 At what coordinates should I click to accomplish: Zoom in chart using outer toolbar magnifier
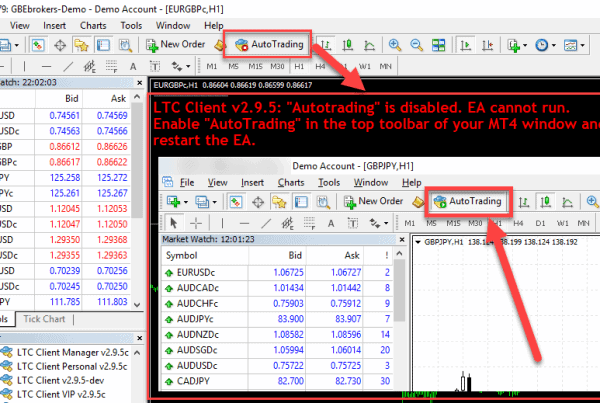(x=395, y=45)
